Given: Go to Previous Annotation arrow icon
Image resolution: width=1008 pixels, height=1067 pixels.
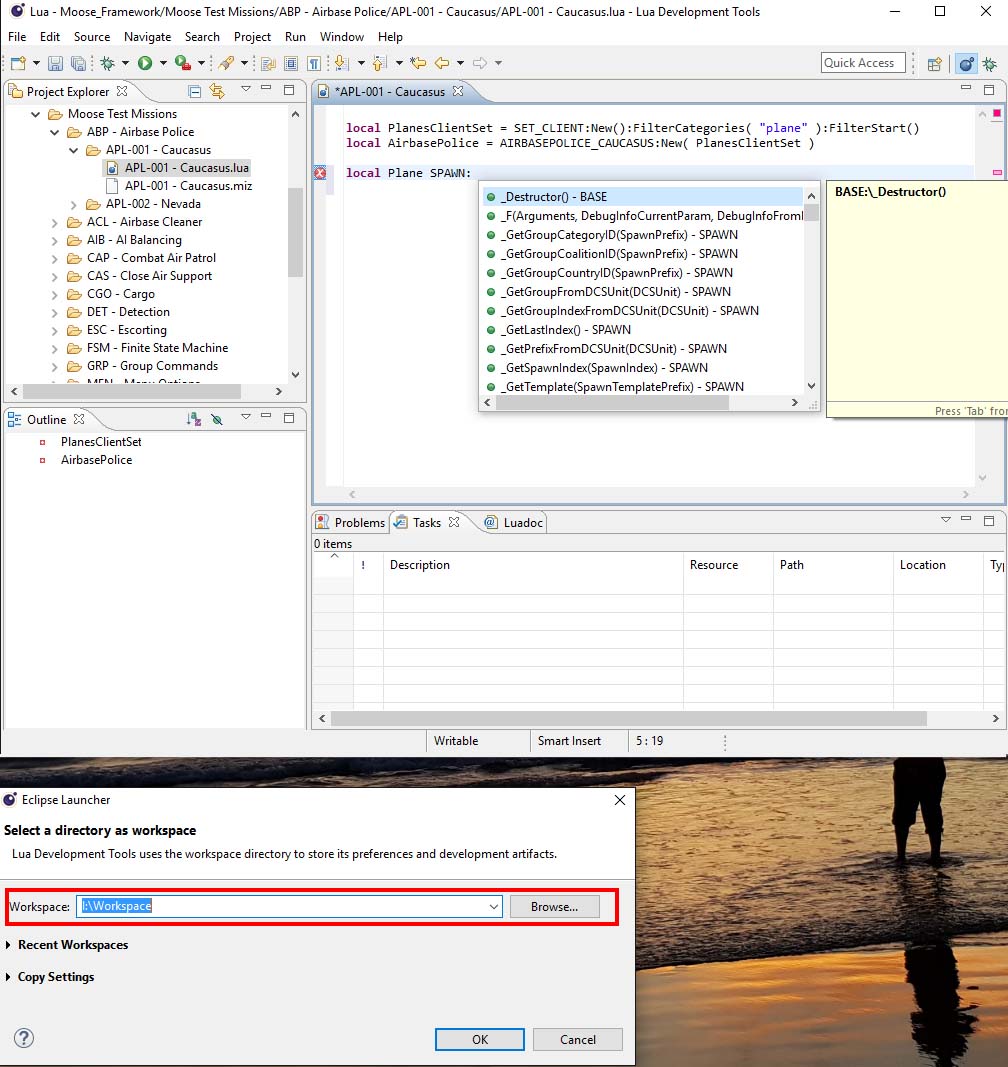Looking at the screenshot, I should click(x=380, y=63).
